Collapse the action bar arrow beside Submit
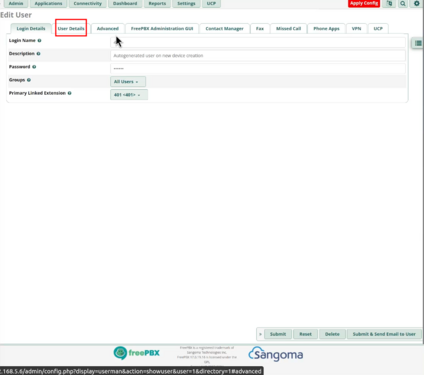This screenshot has width=424, height=375. point(260,334)
